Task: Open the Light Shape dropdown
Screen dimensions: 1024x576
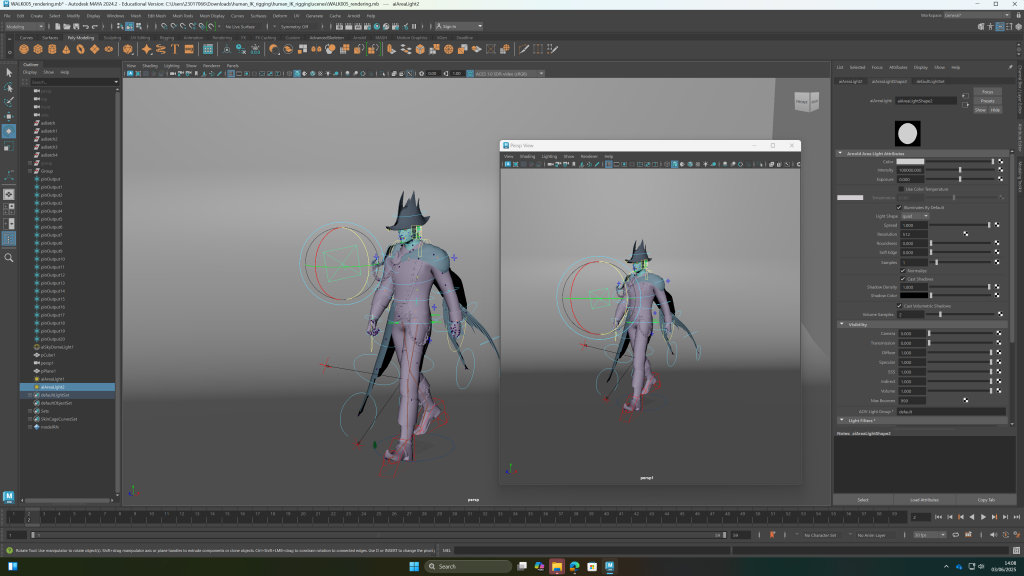Action: click(x=914, y=216)
